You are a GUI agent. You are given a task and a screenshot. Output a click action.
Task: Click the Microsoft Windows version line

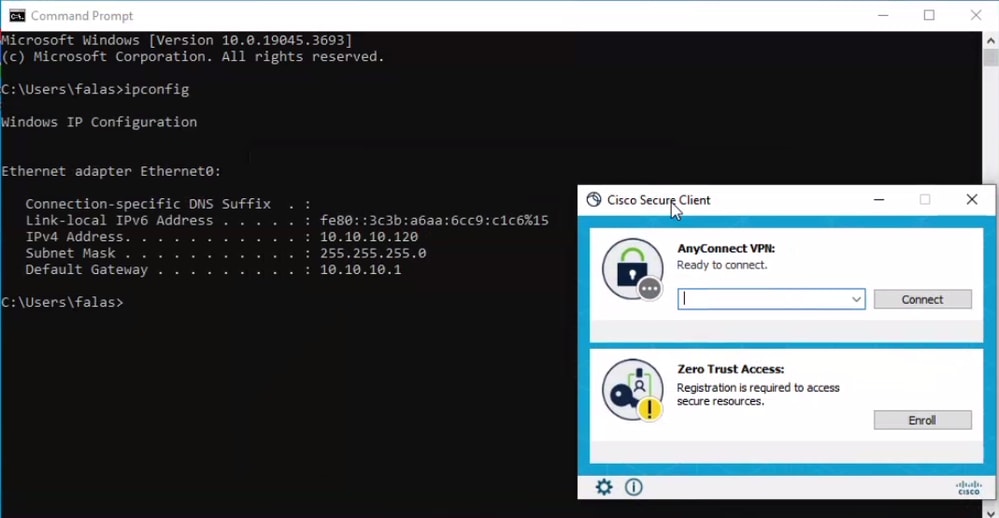[x=176, y=40]
